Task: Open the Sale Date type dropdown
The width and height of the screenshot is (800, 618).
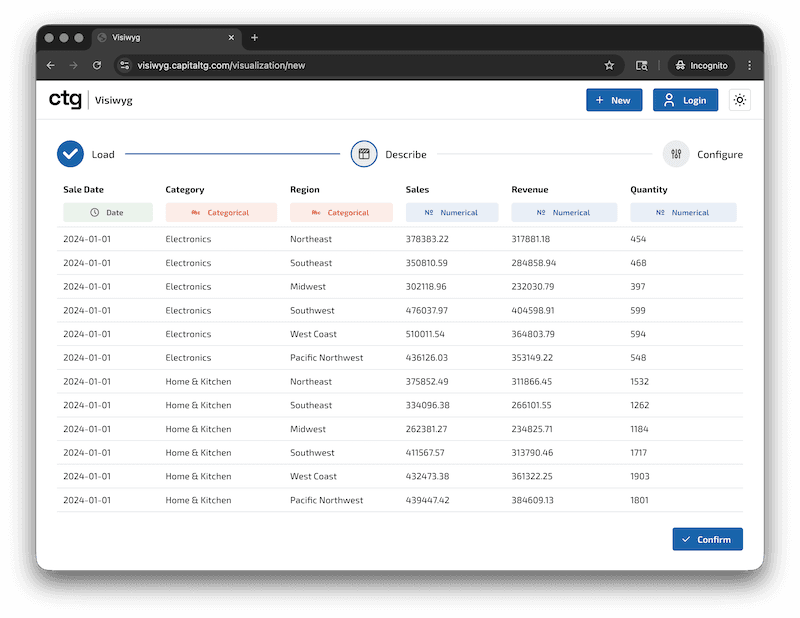Action: point(108,212)
